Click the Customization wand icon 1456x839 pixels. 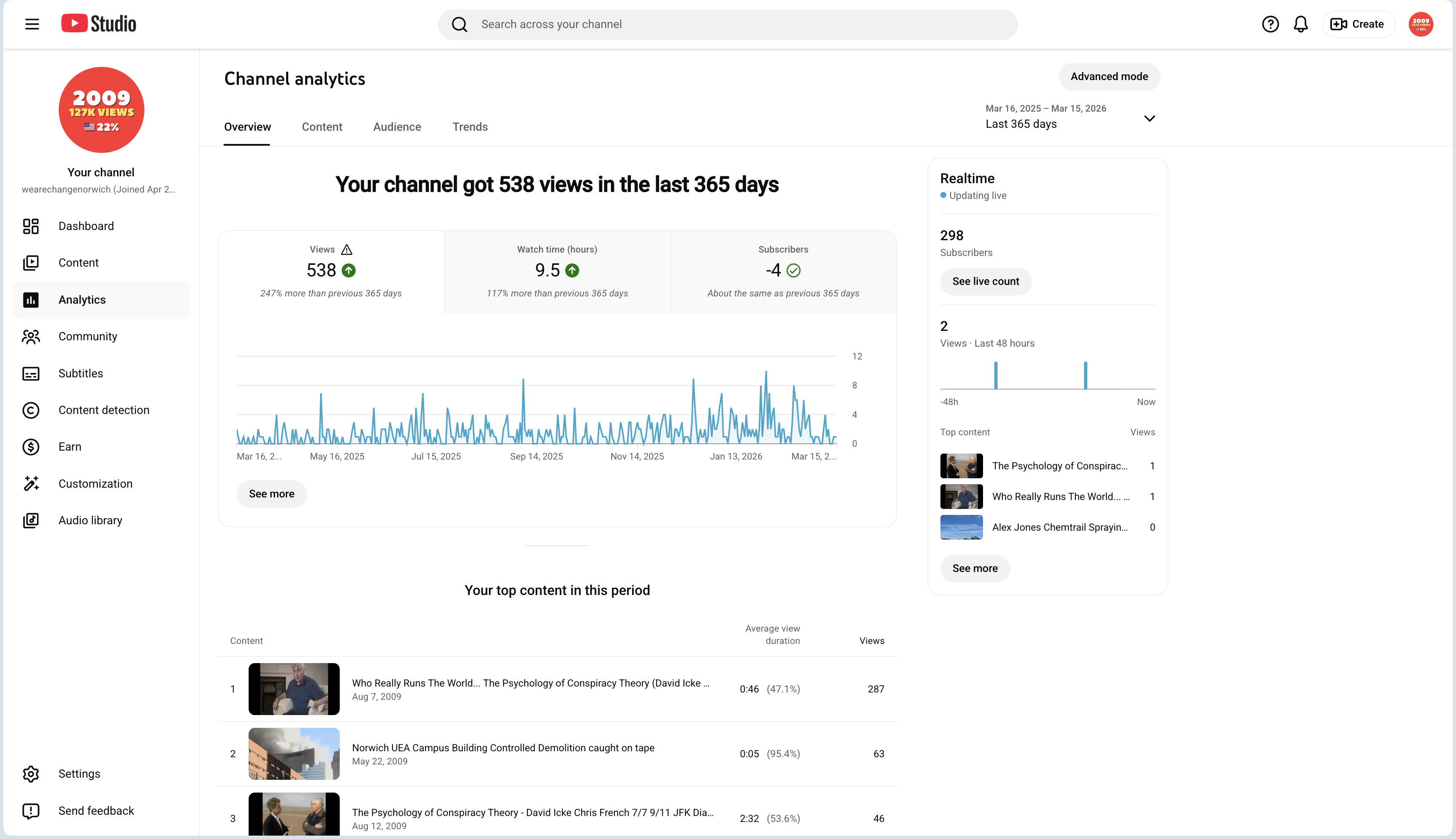click(x=31, y=483)
